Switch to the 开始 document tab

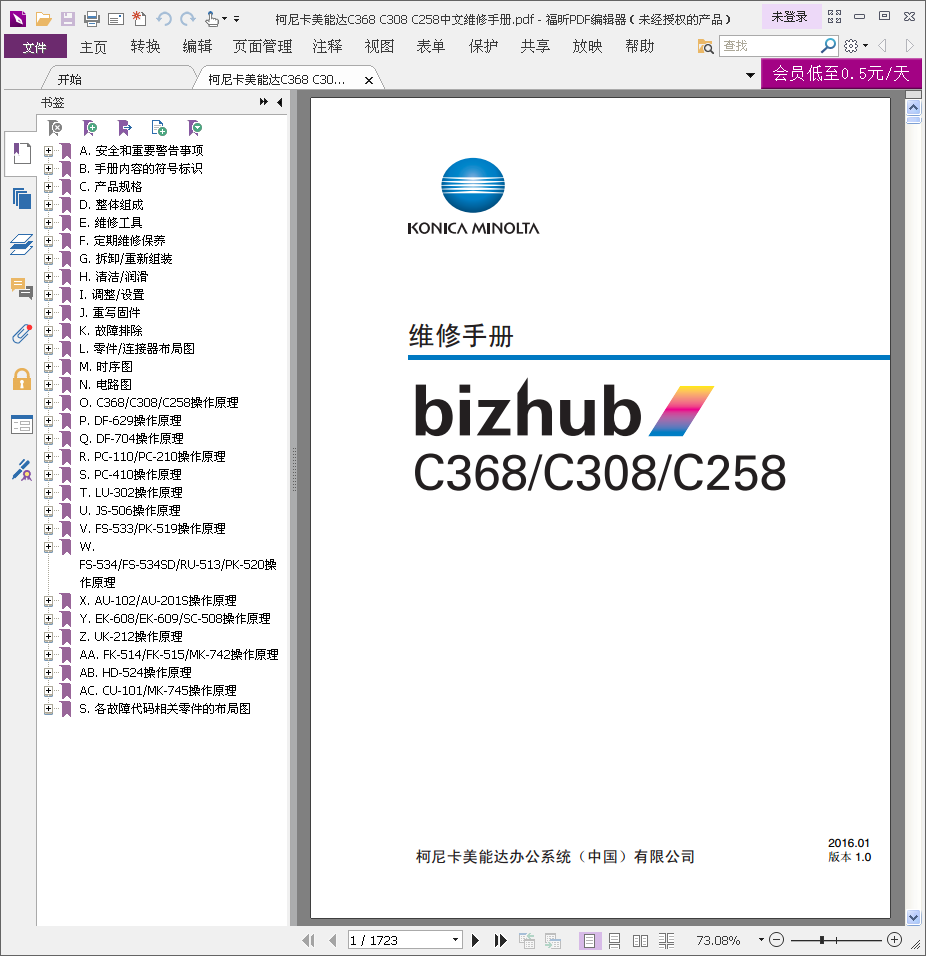(x=69, y=79)
